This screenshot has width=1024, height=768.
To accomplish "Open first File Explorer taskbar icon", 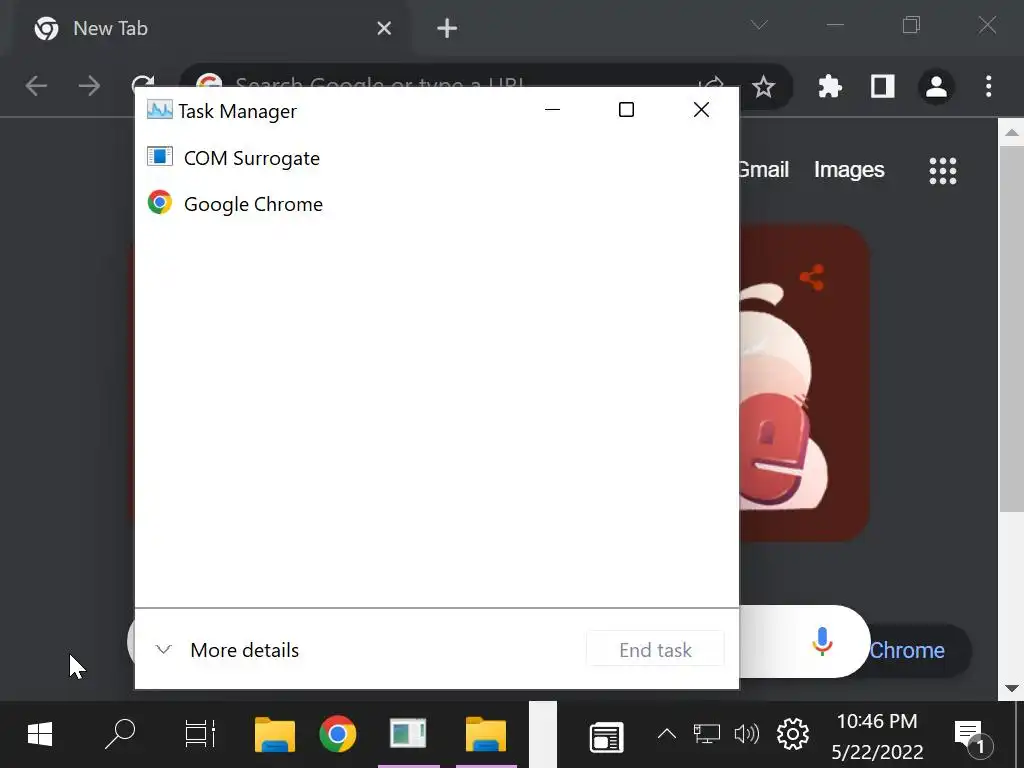I will 275,735.
